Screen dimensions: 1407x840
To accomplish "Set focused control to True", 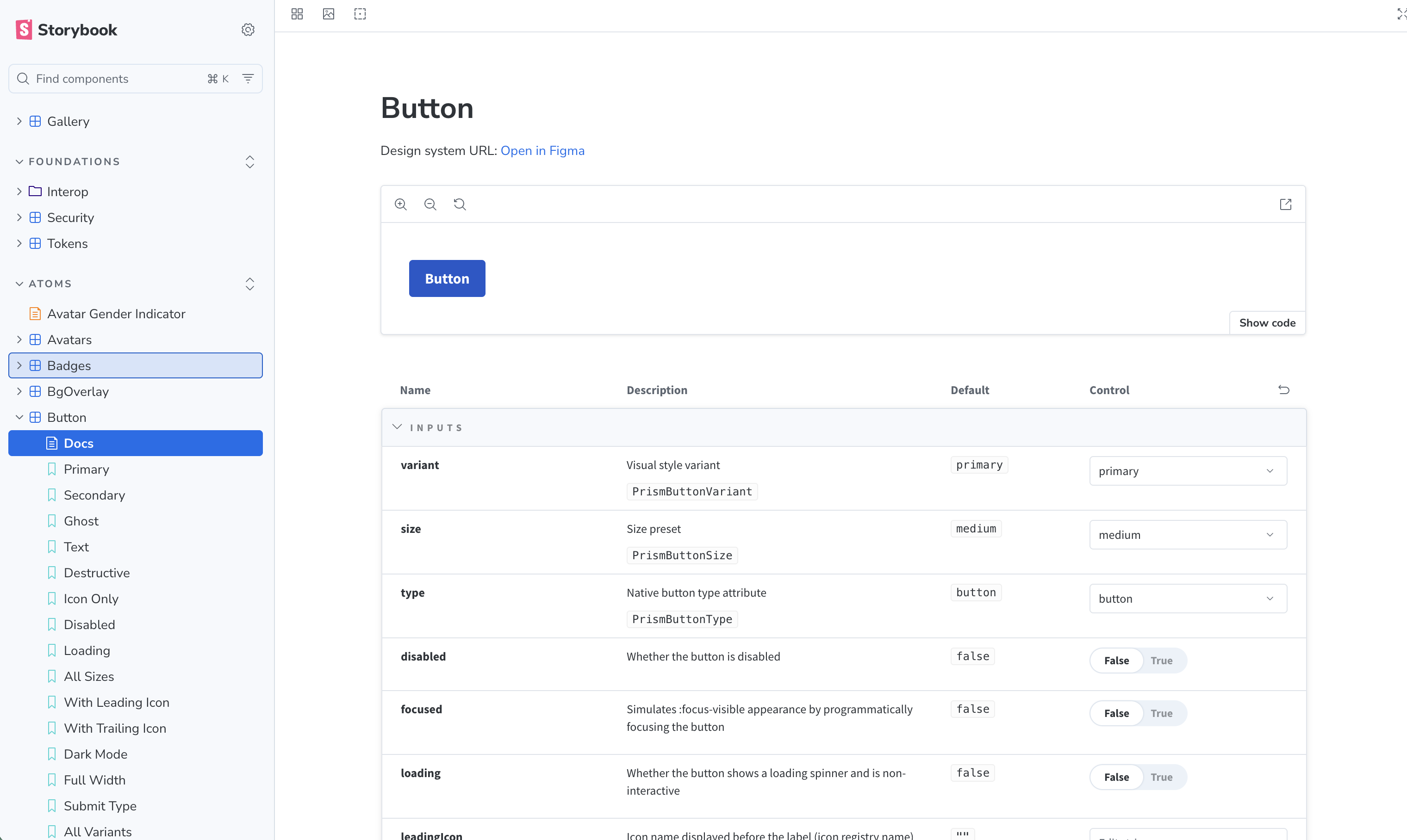I will (1161, 713).
